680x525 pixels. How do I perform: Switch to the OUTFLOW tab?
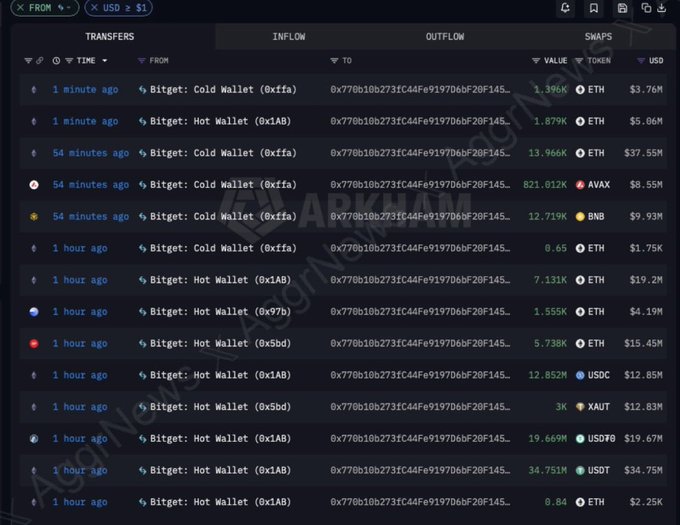[445, 37]
